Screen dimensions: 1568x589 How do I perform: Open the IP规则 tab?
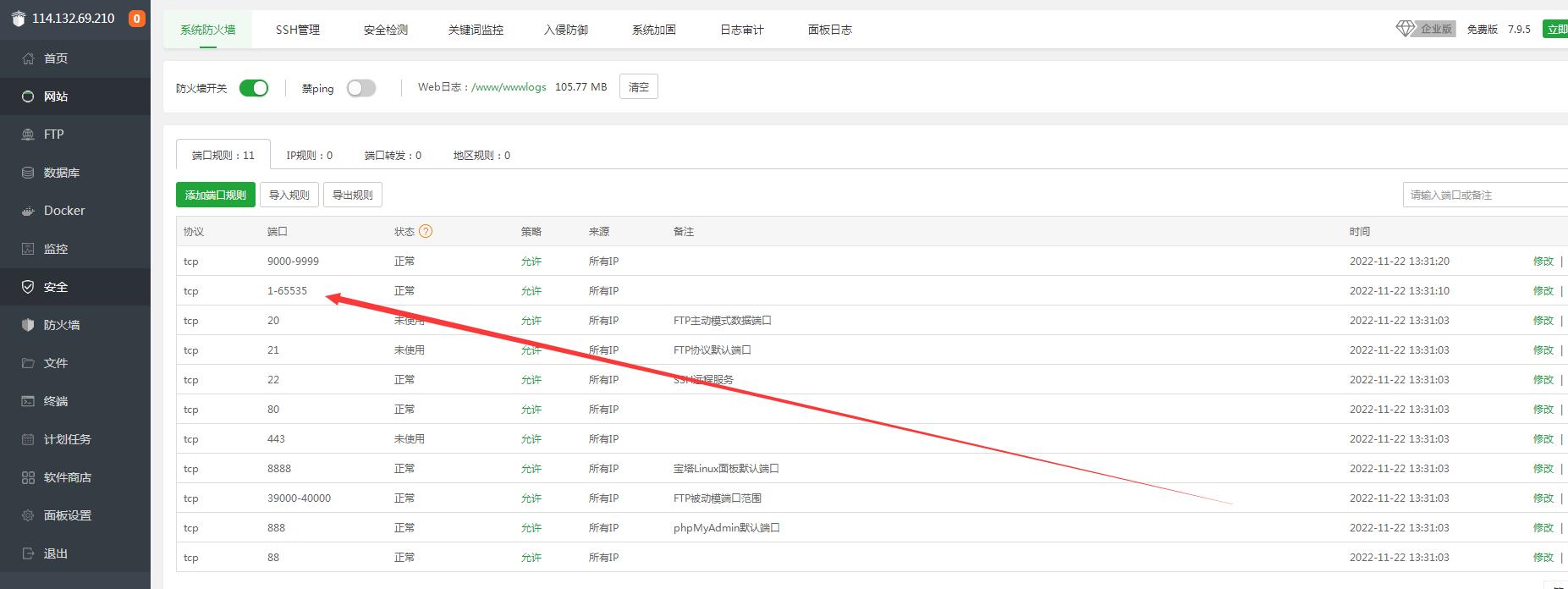click(x=309, y=155)
